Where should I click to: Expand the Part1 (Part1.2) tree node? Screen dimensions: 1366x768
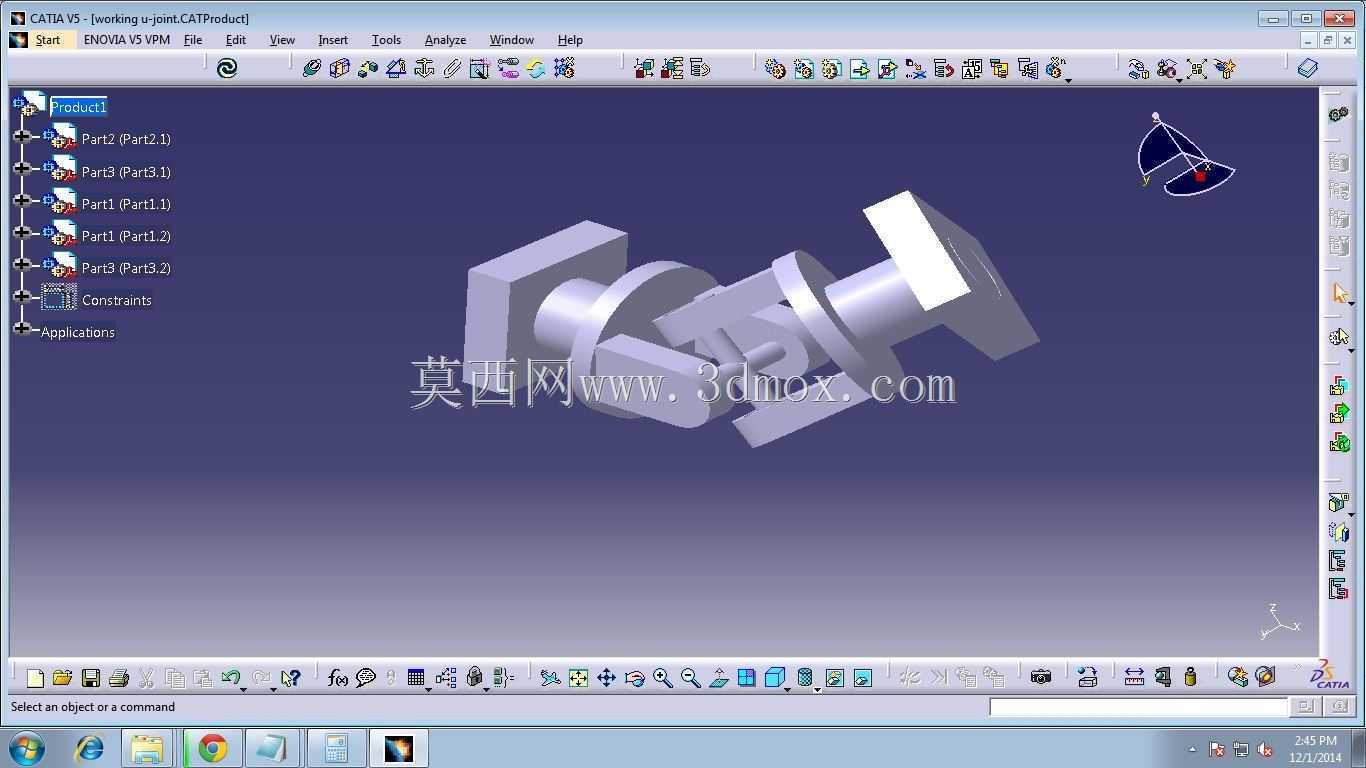tap(22, 233)
